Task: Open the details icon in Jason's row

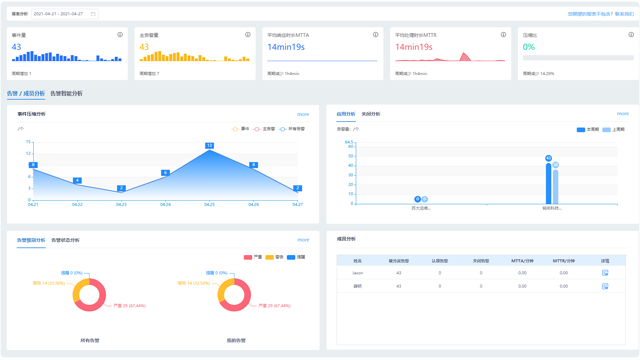Action: click(x=605, y=273)
